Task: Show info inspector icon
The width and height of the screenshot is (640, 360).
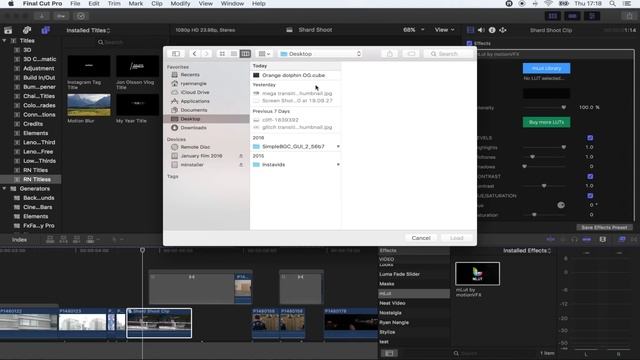Action: 492,30
